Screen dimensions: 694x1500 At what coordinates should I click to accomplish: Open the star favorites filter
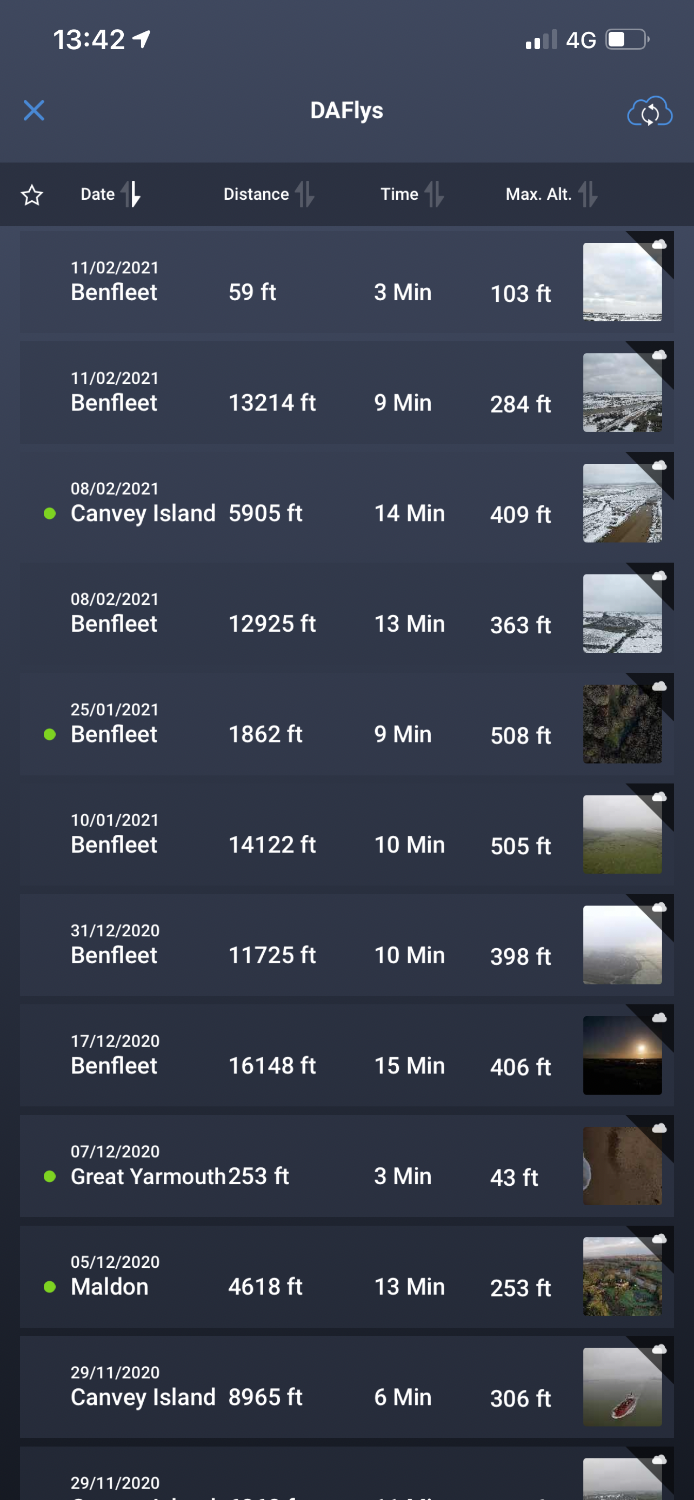point(31,194)
